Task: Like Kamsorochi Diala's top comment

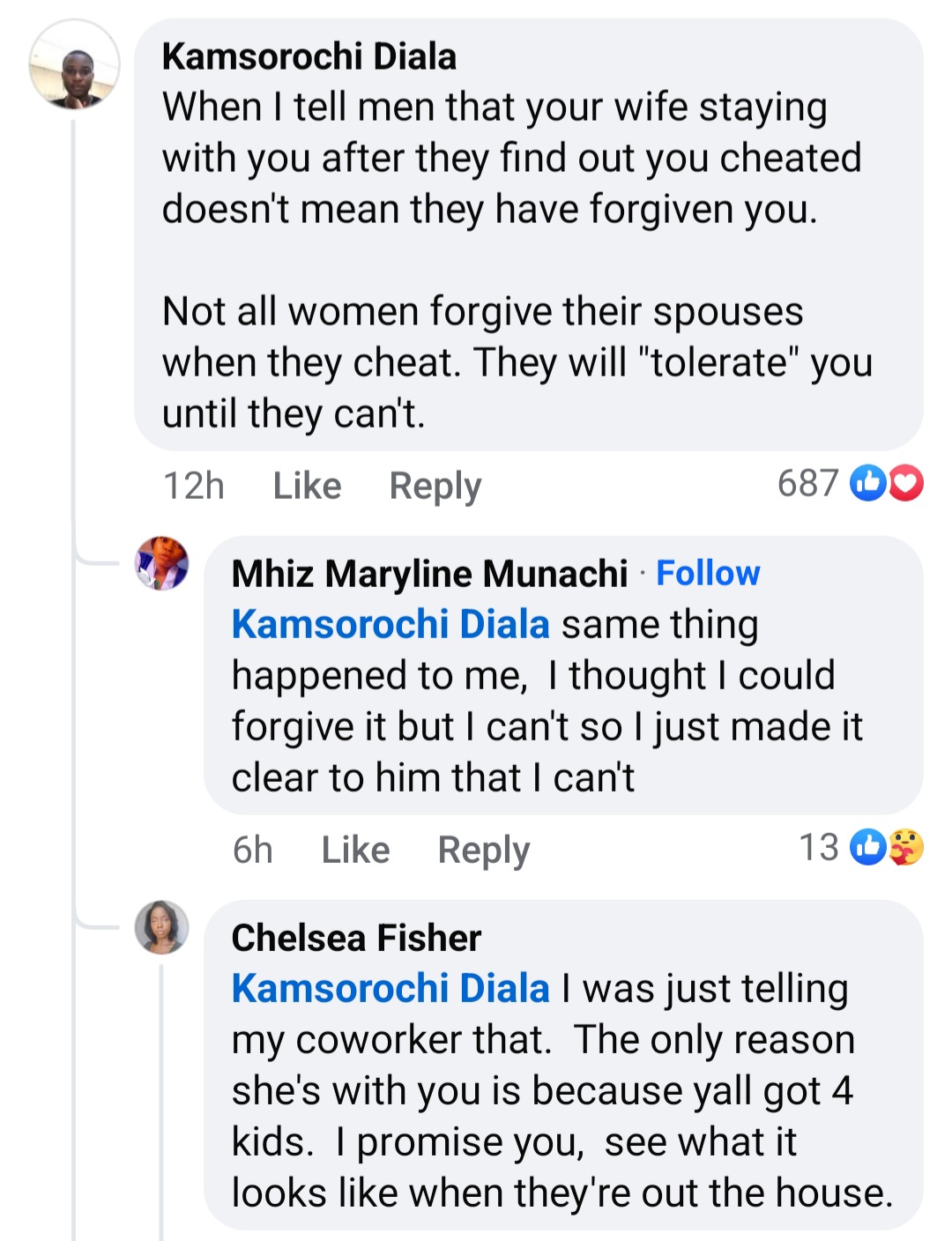Action: [x=307, y=486]
